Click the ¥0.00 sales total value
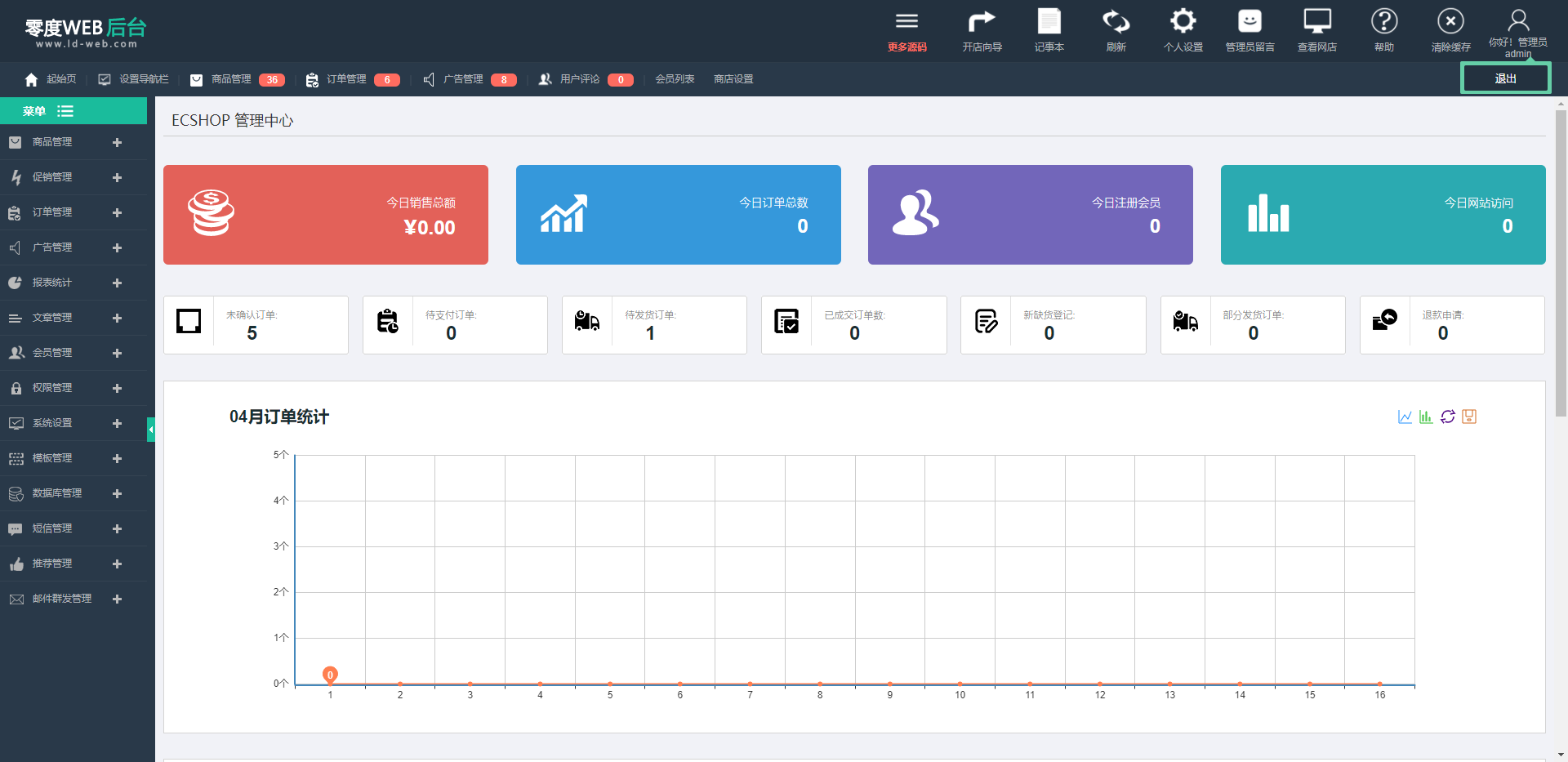Viewport: 1568px width, 762px height. (x=430, y=228)
